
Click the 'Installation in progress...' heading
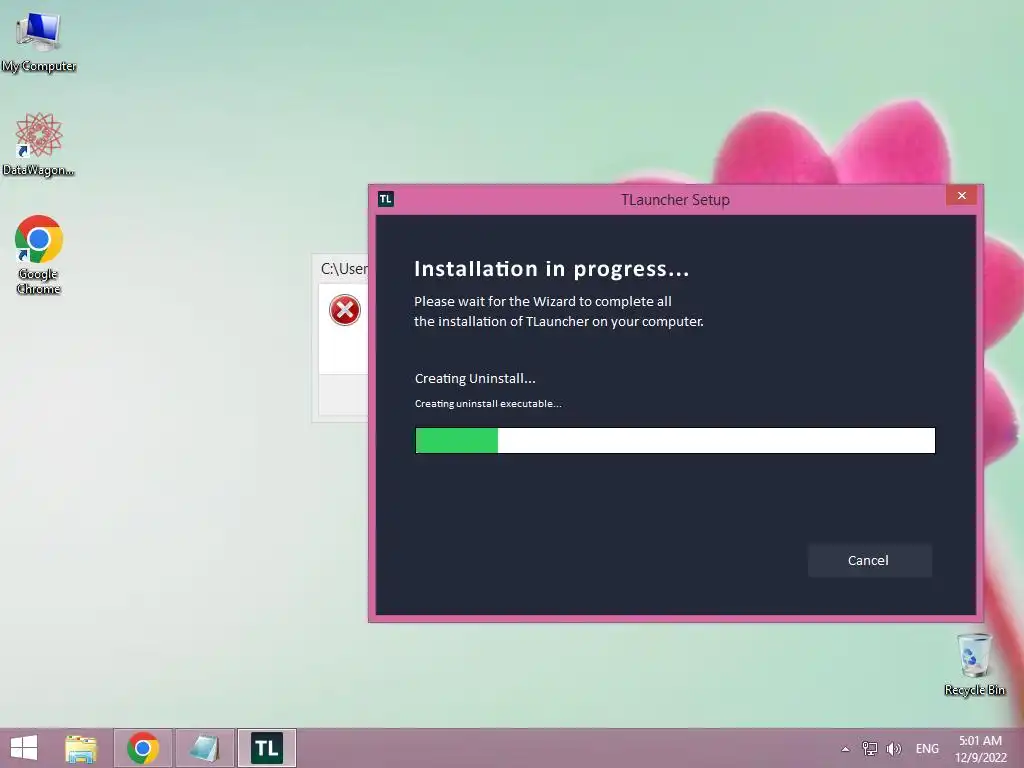click(x=552, y=269)
